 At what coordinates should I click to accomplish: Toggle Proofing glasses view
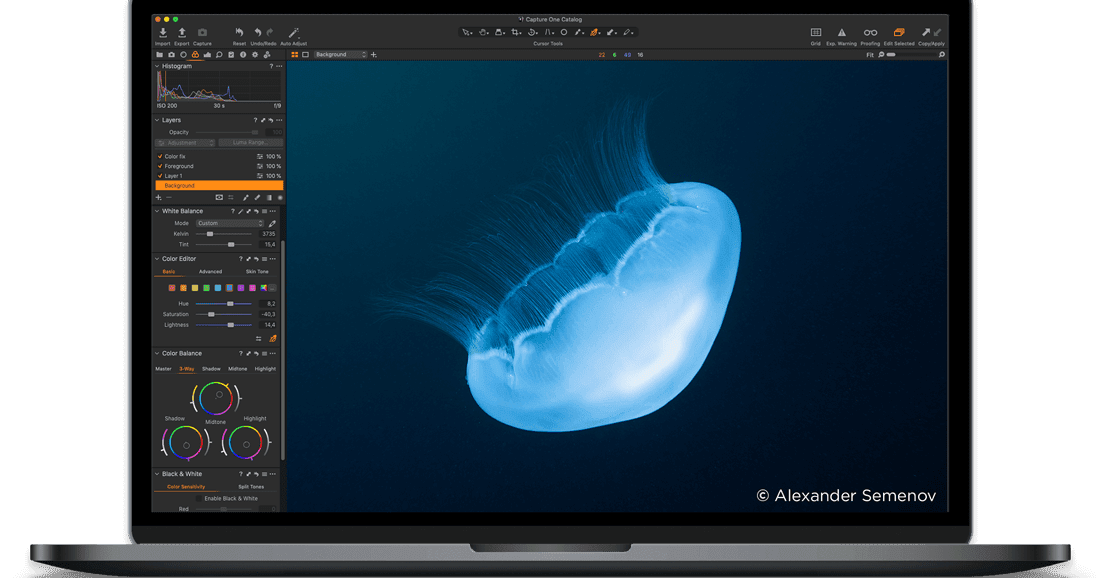(x=870, y=33)
